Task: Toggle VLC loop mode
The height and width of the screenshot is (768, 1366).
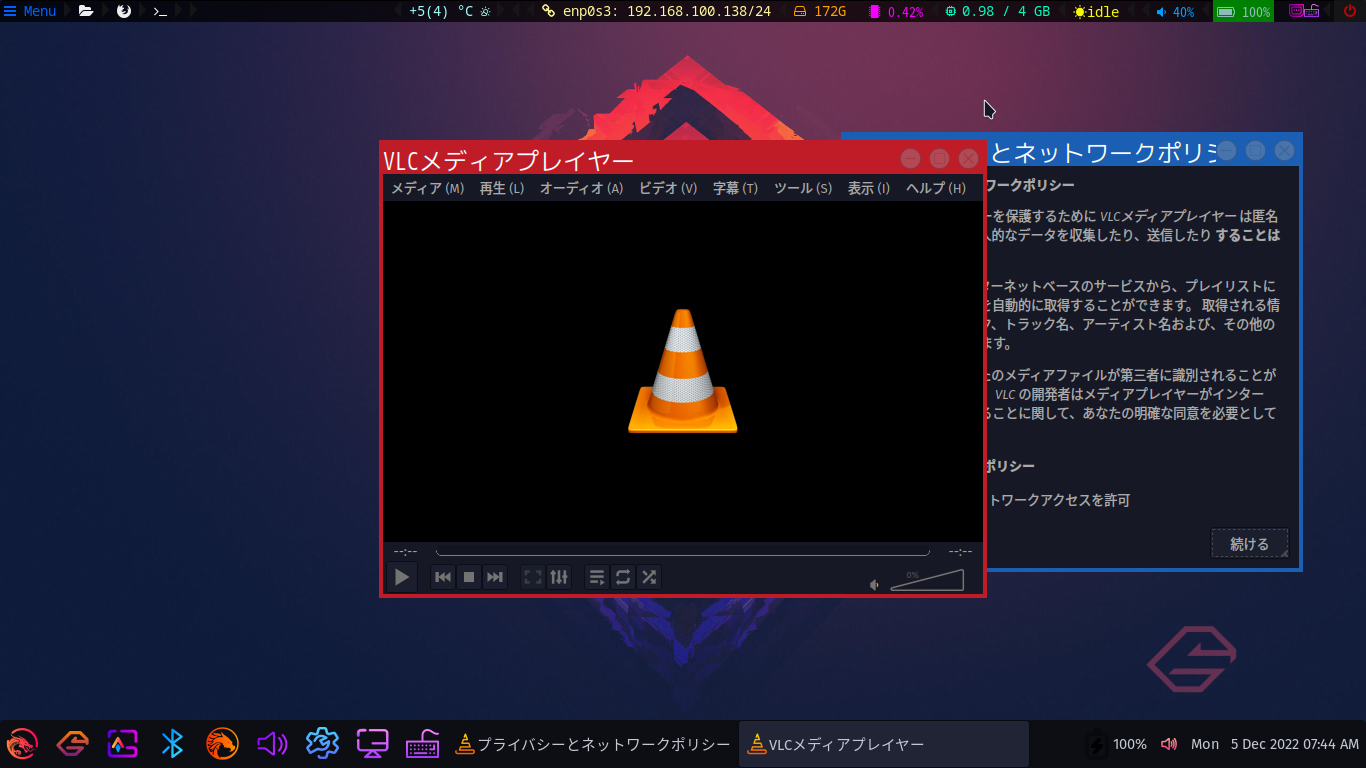Action: click(x=623, y=577)
